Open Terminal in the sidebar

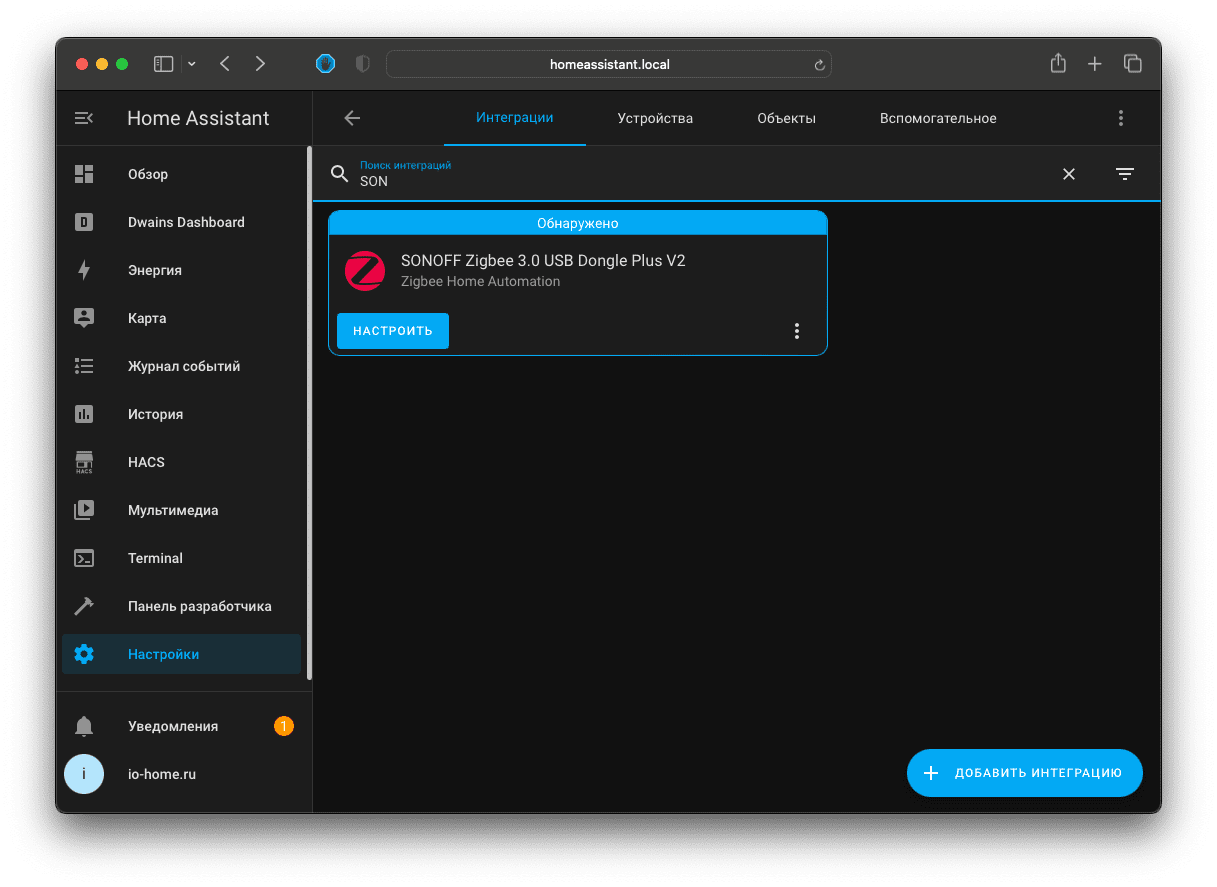pyautogui.click(x=181, y=558)
